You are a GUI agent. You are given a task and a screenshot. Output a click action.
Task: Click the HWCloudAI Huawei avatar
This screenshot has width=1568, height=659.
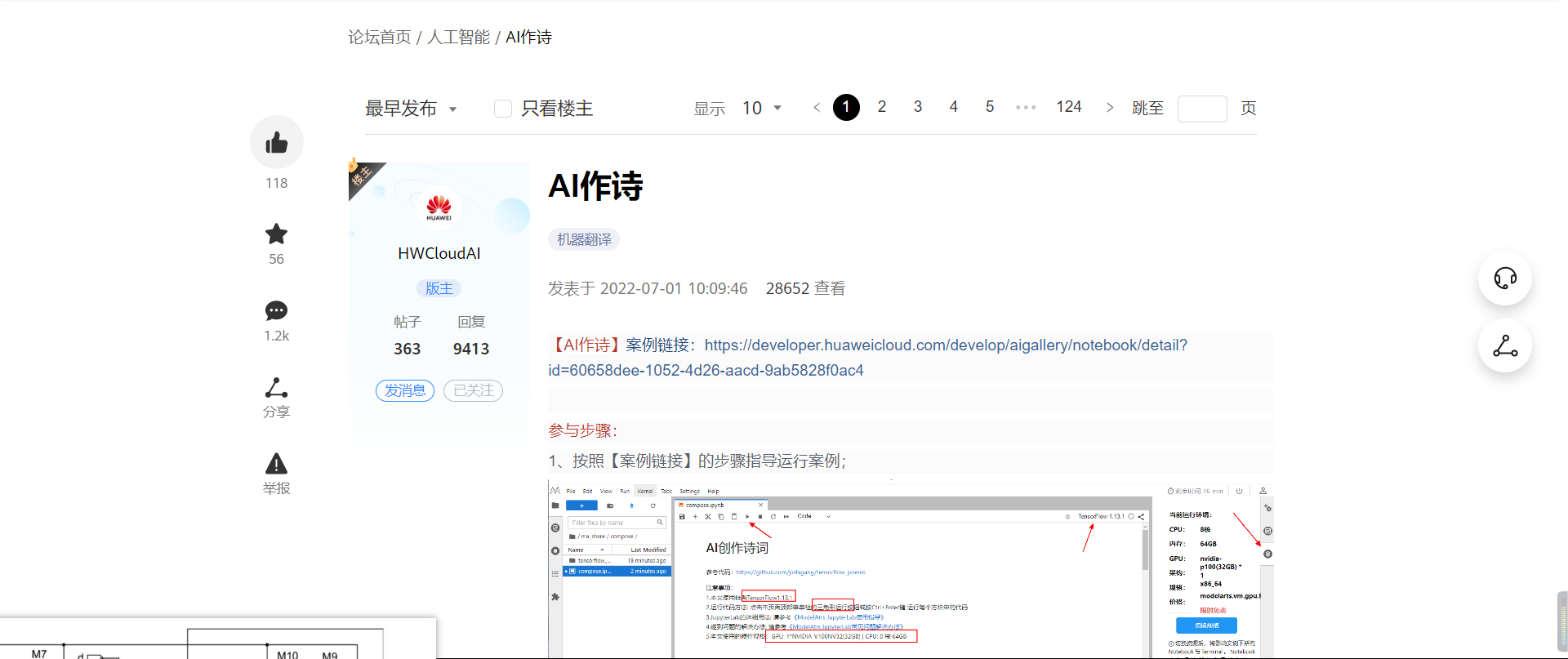click(x=439, y=207)
